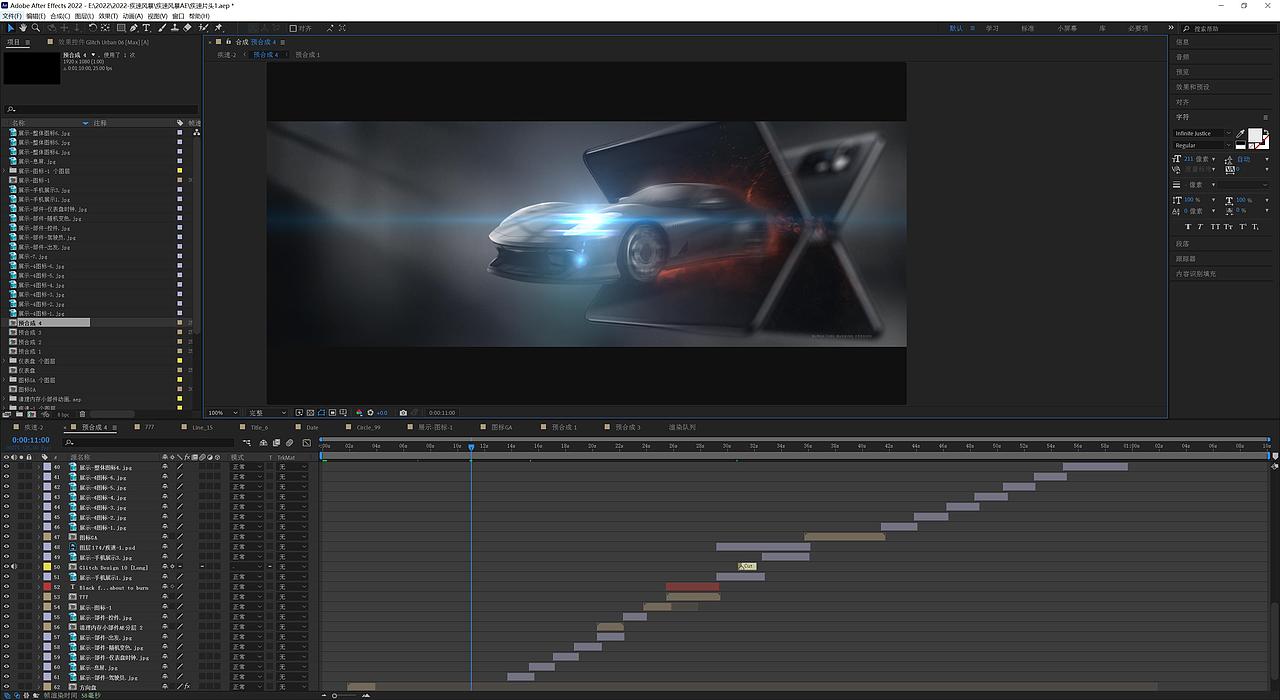Open TrkMat 无 dropdown for layer 41

(x=292, y=477)
